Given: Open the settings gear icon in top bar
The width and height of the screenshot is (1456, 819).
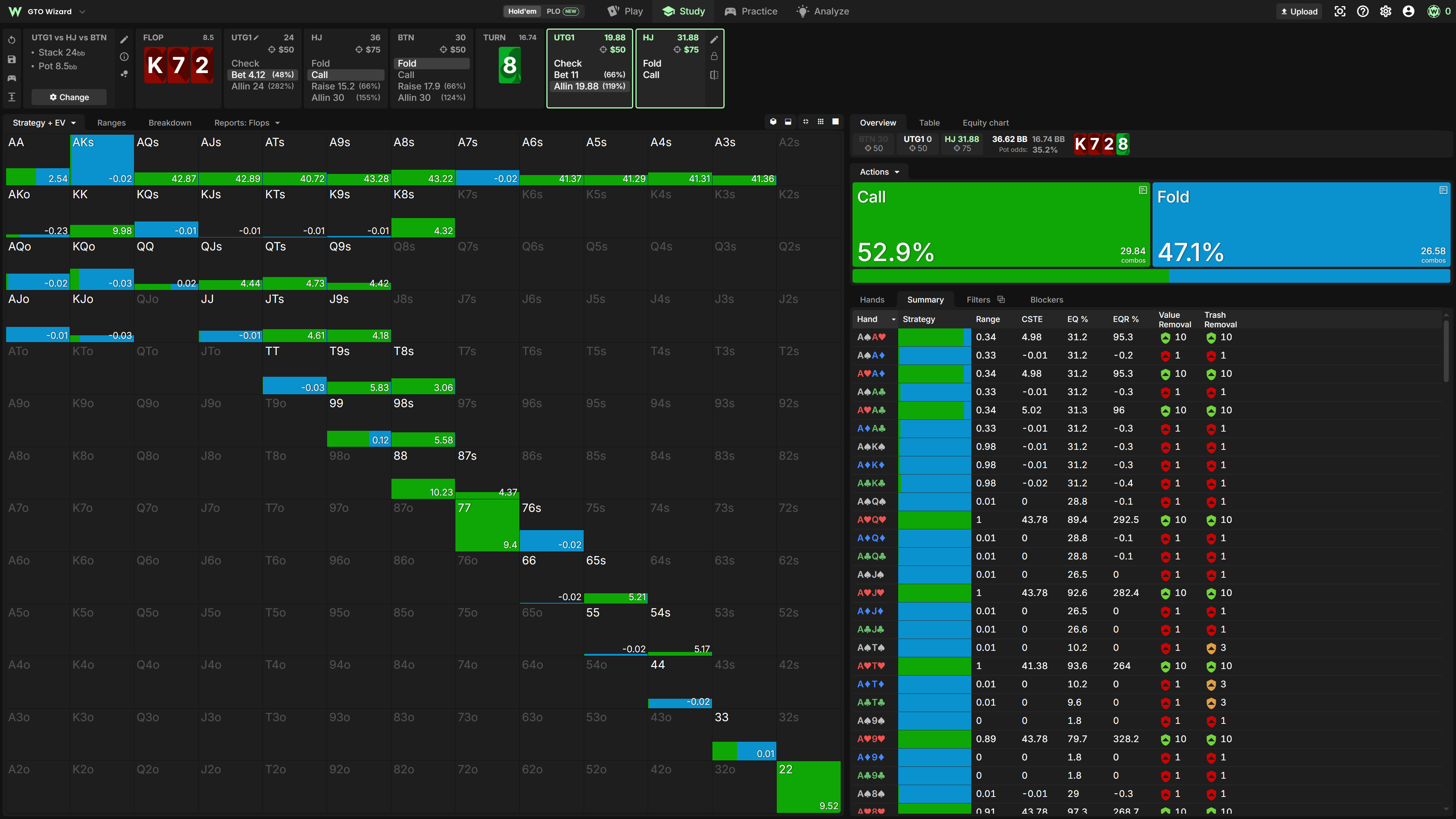Looking at the screenshot, I should tap(1386, 11).
